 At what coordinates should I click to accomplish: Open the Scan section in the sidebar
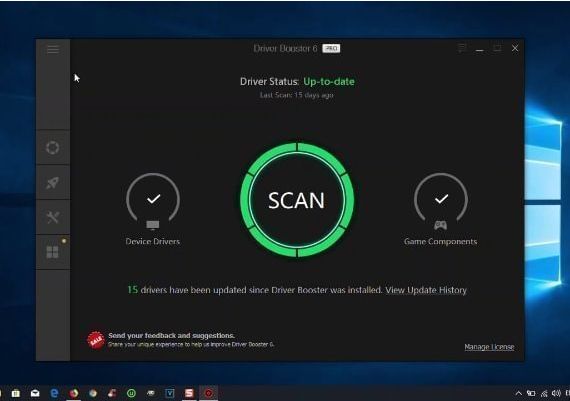point(53,148)
